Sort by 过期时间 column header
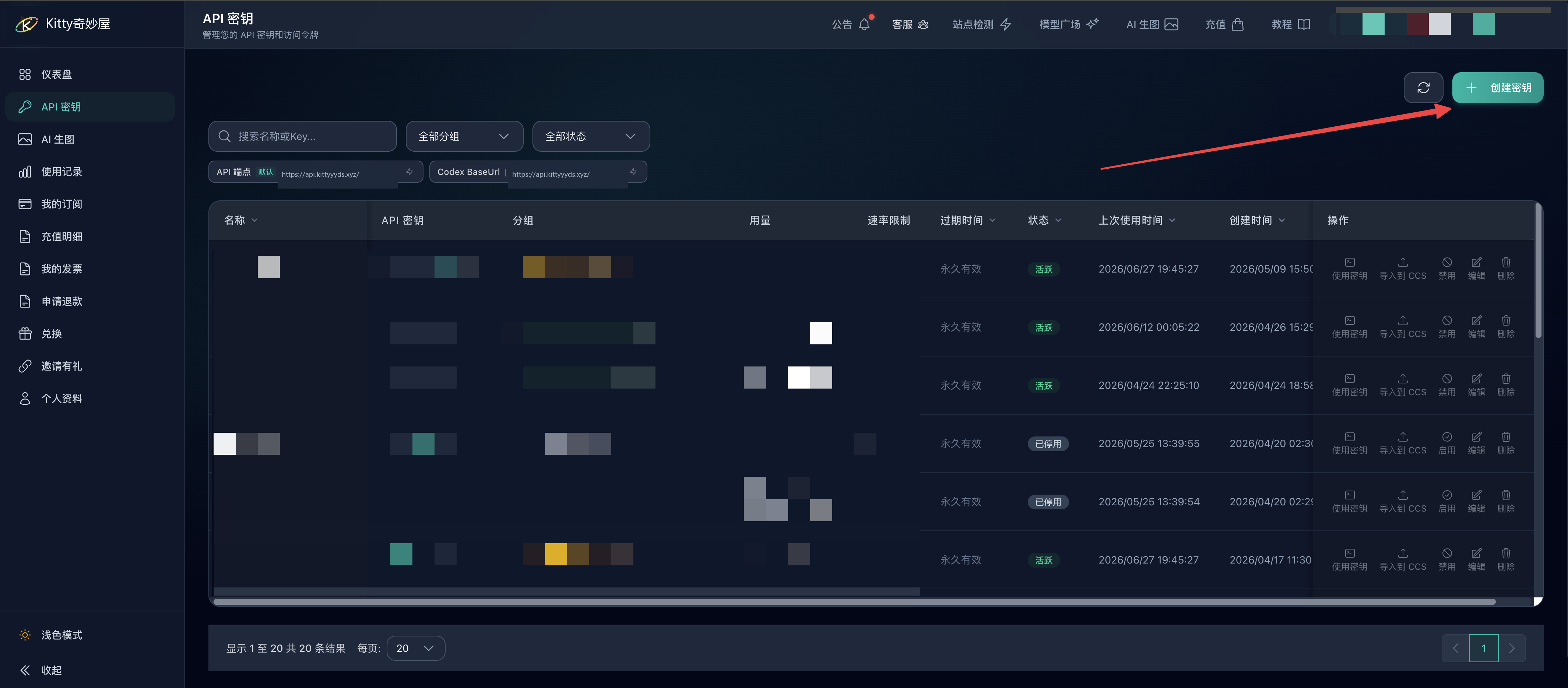The height and width of the screenshot is (688, 1568). [x=968, y=220]
